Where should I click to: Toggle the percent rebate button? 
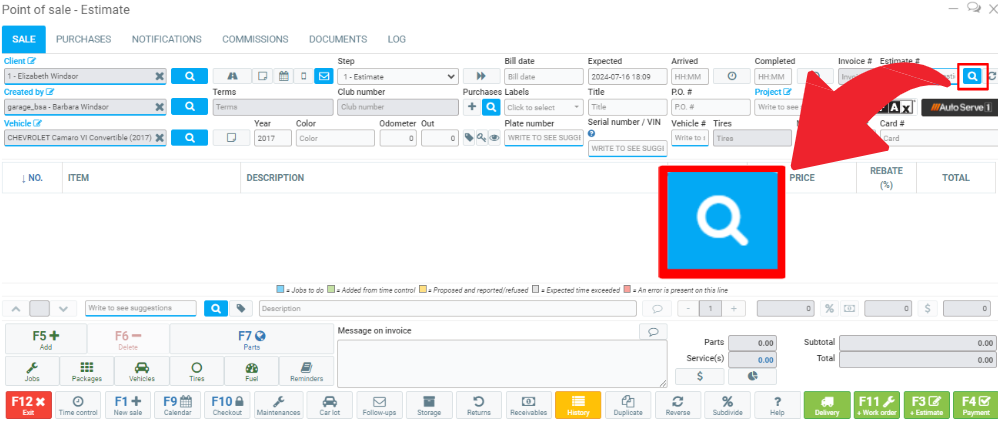828,309
